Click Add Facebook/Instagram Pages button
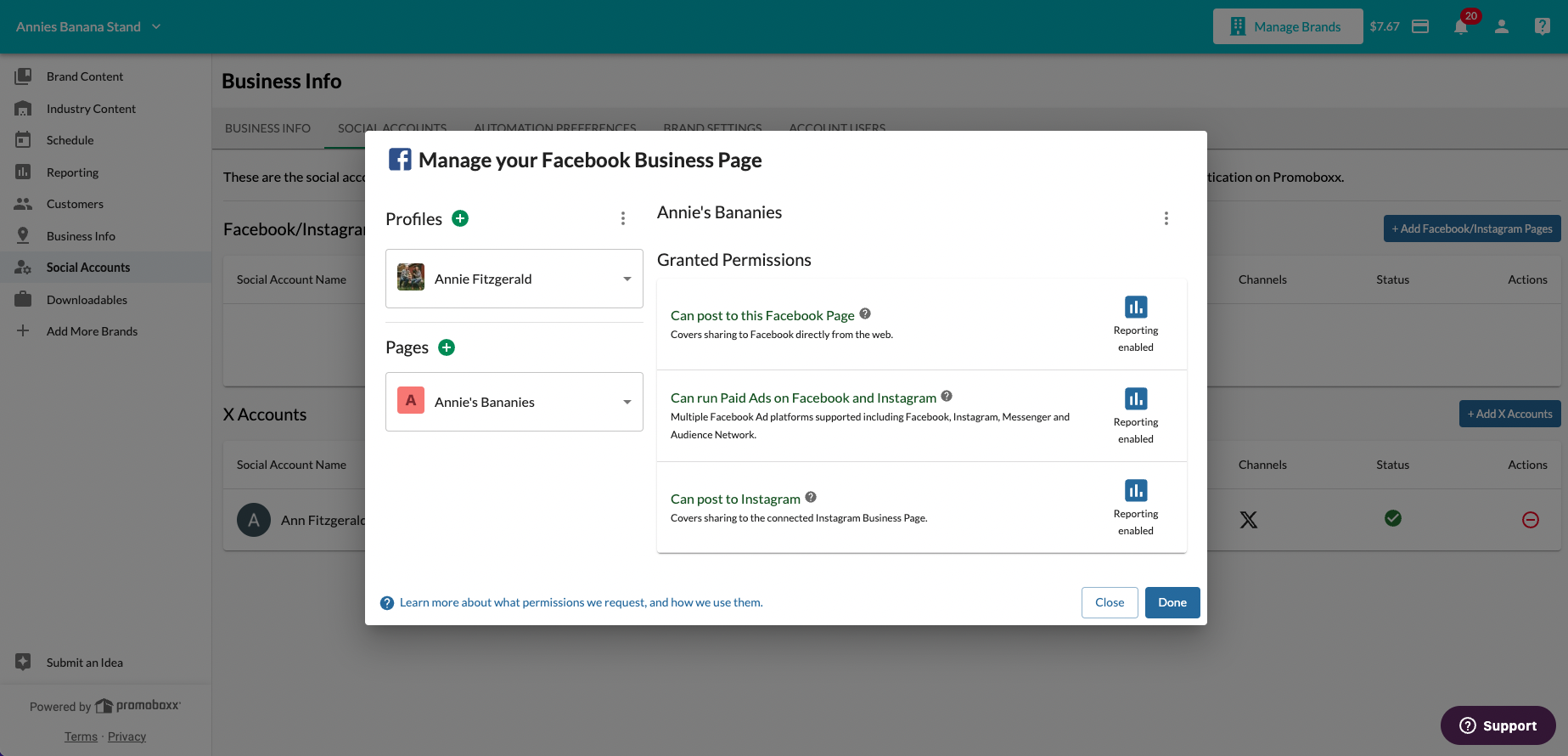 1472,228
